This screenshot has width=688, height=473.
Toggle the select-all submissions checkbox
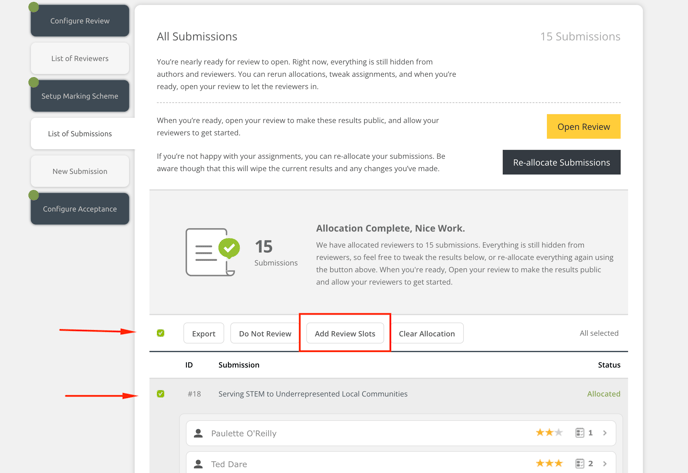[161, 333]
